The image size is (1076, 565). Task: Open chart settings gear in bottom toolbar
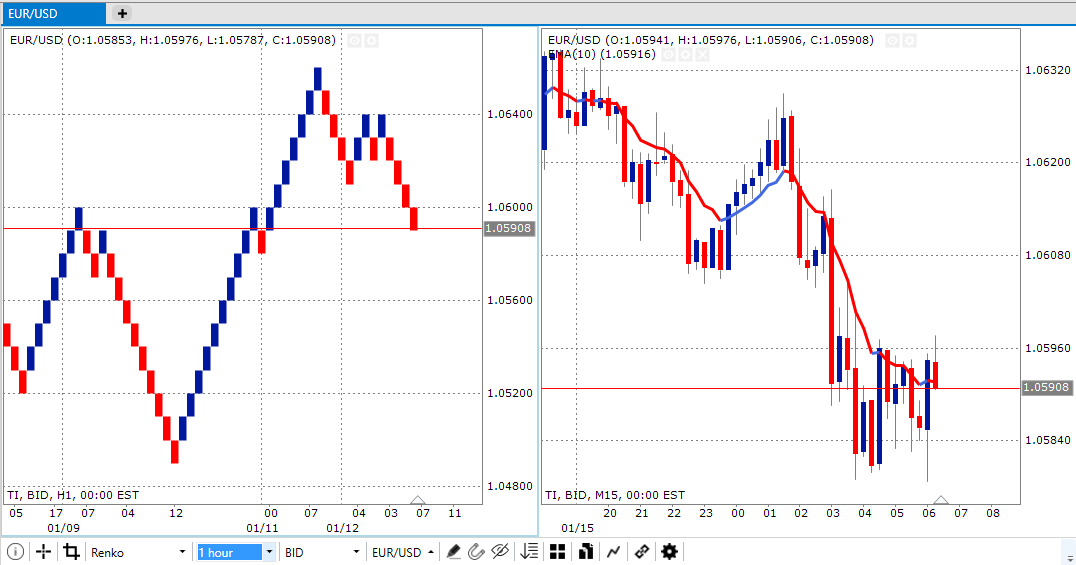pyautogui.click(x=669, y=552)
